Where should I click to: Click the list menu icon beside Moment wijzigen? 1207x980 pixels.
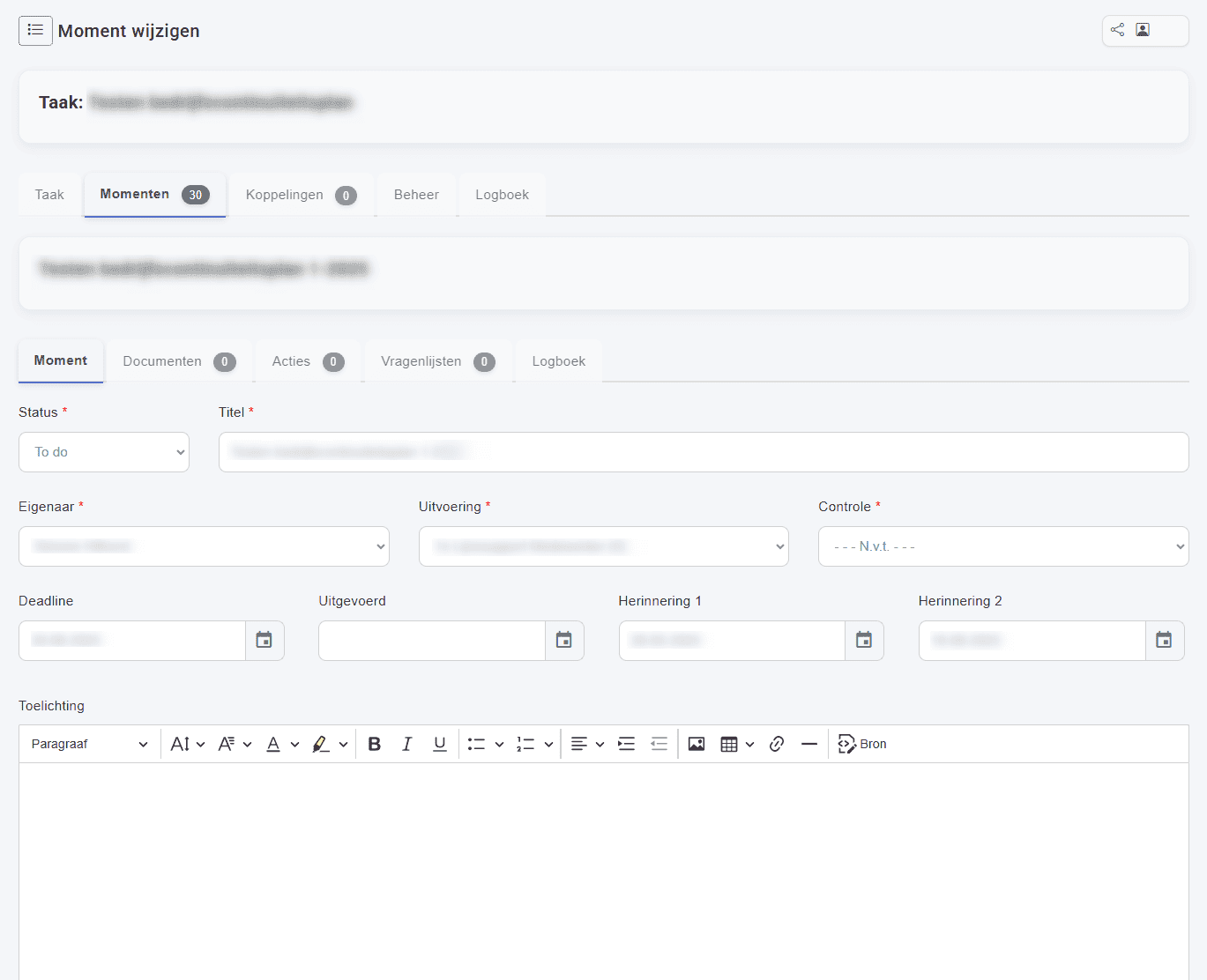pyautogui.click(x=35, y=31)
